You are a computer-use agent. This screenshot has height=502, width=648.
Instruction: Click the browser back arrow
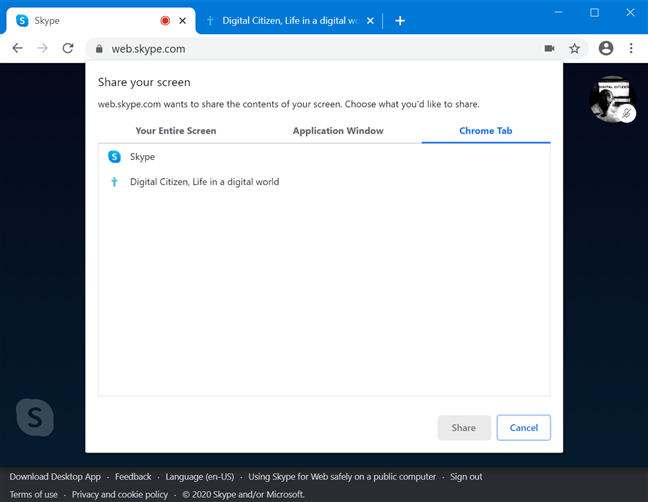[x=17, y=48]
